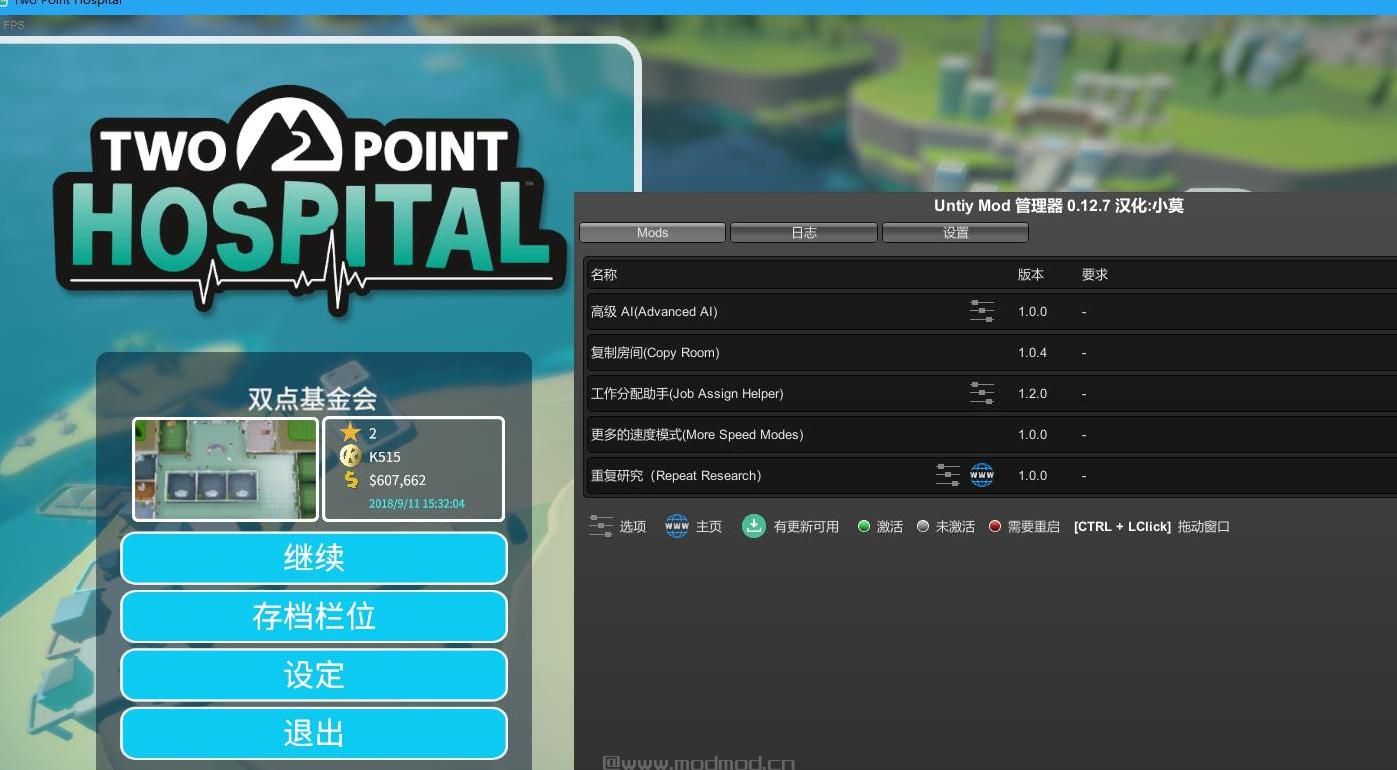
Task: Click the 版本 column header
Action: [1031, 274]
